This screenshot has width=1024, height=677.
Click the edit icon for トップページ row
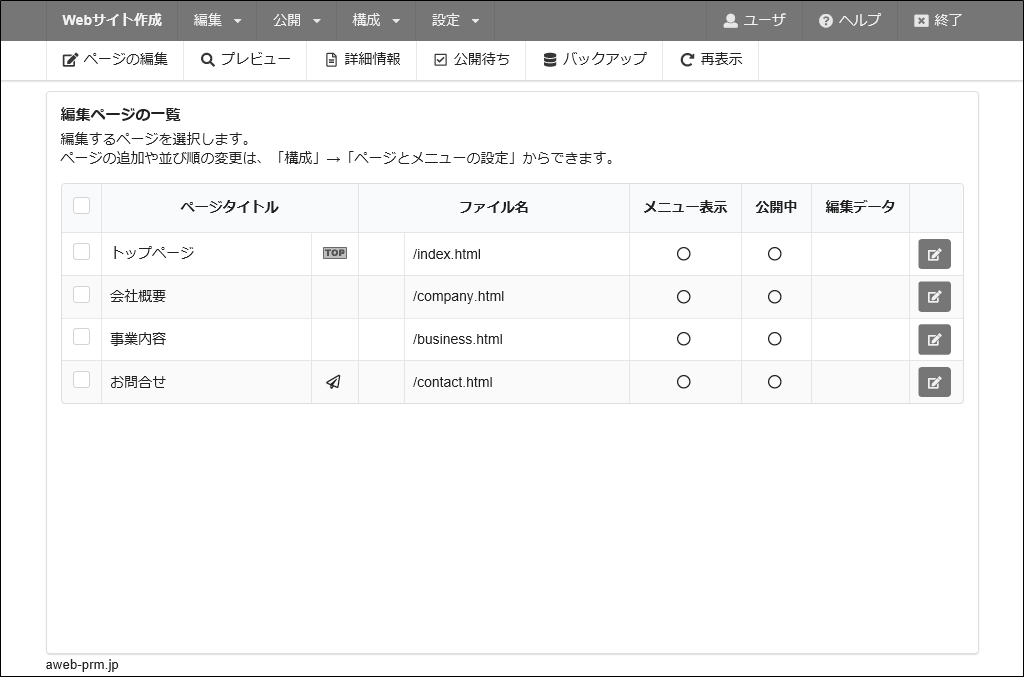click(x=934, y=254)
